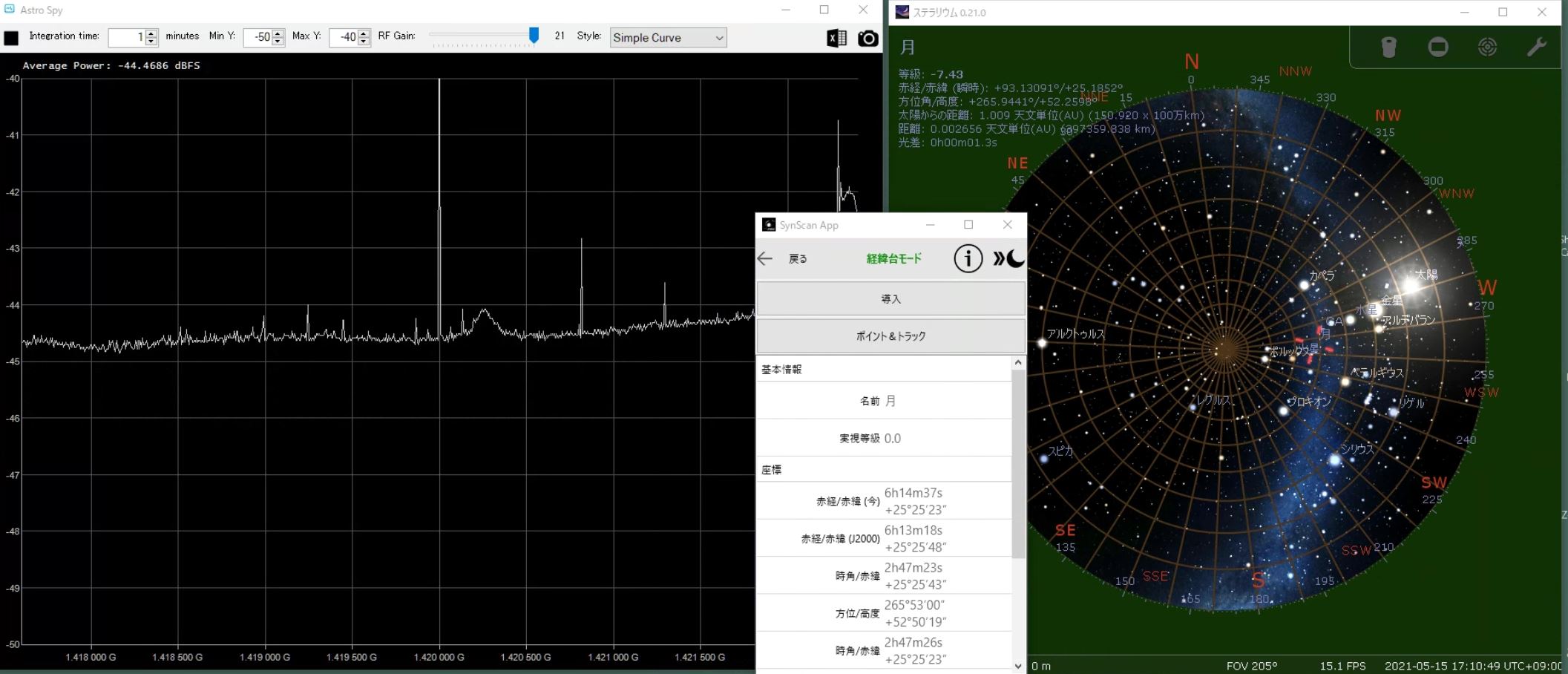Image resolution: width=1568 pixels, height=674 pixels.
Task: Select the star リゲル in Stellarium
Action: [x=1393, y=412]
